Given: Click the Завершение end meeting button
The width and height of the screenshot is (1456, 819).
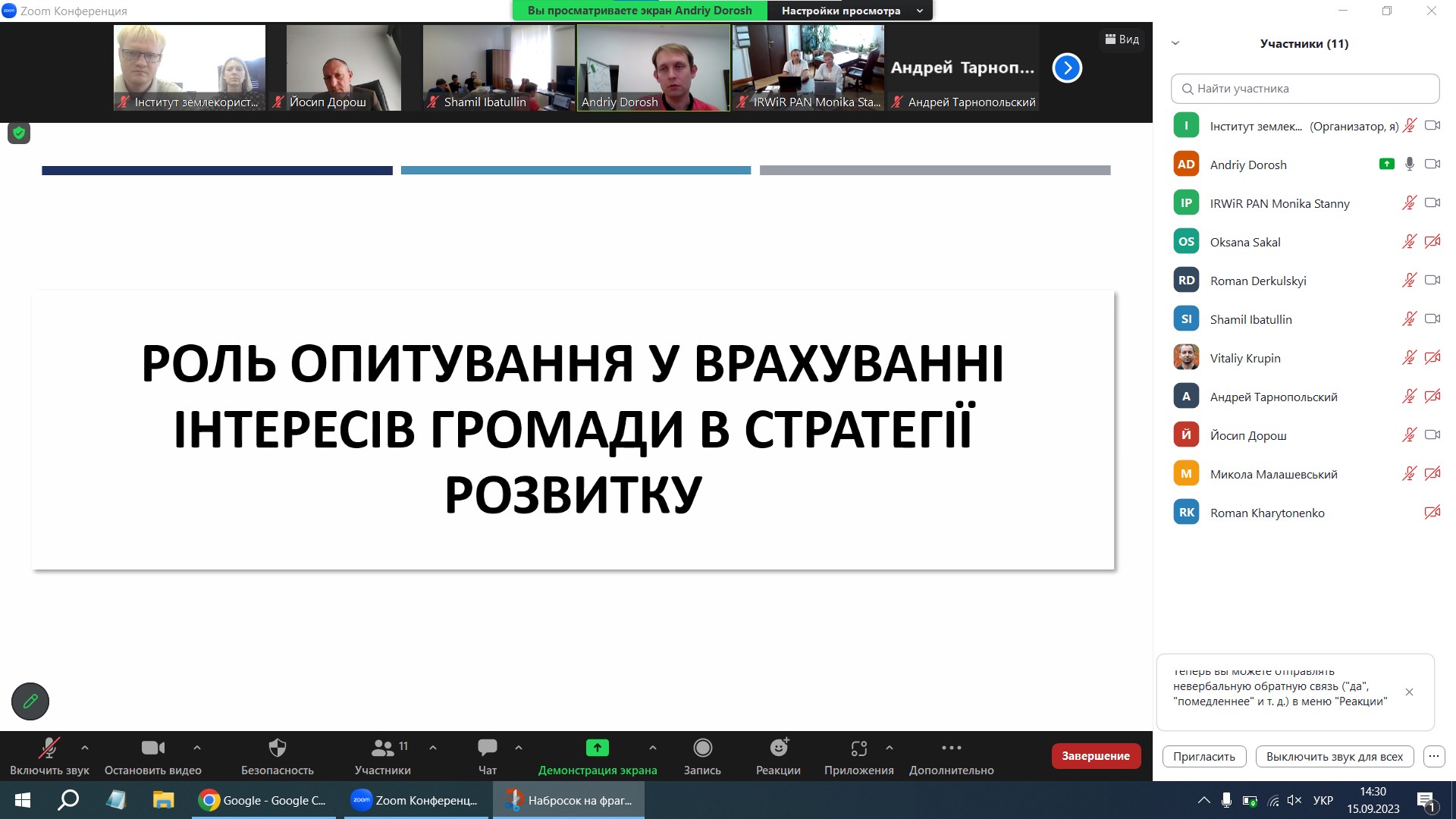Looking at the screenshot, I should tap(1095, 756).
